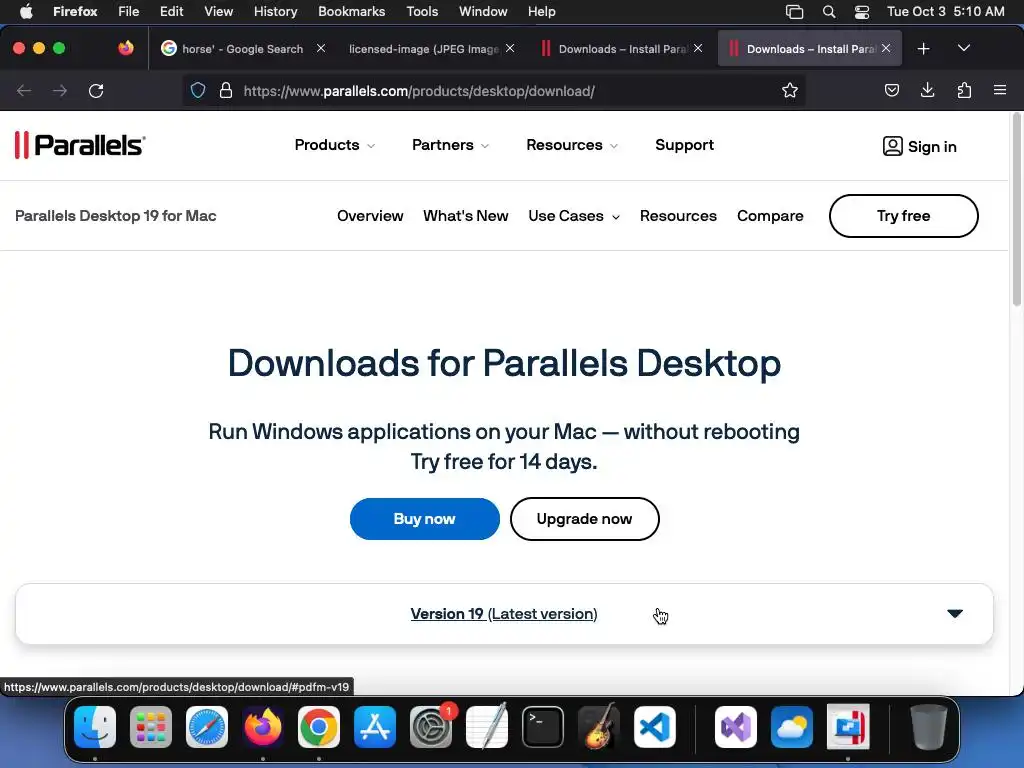Expand Version 19 accordion arrow
Viewport: 1024px width, 768px height.
pos(955,613)
